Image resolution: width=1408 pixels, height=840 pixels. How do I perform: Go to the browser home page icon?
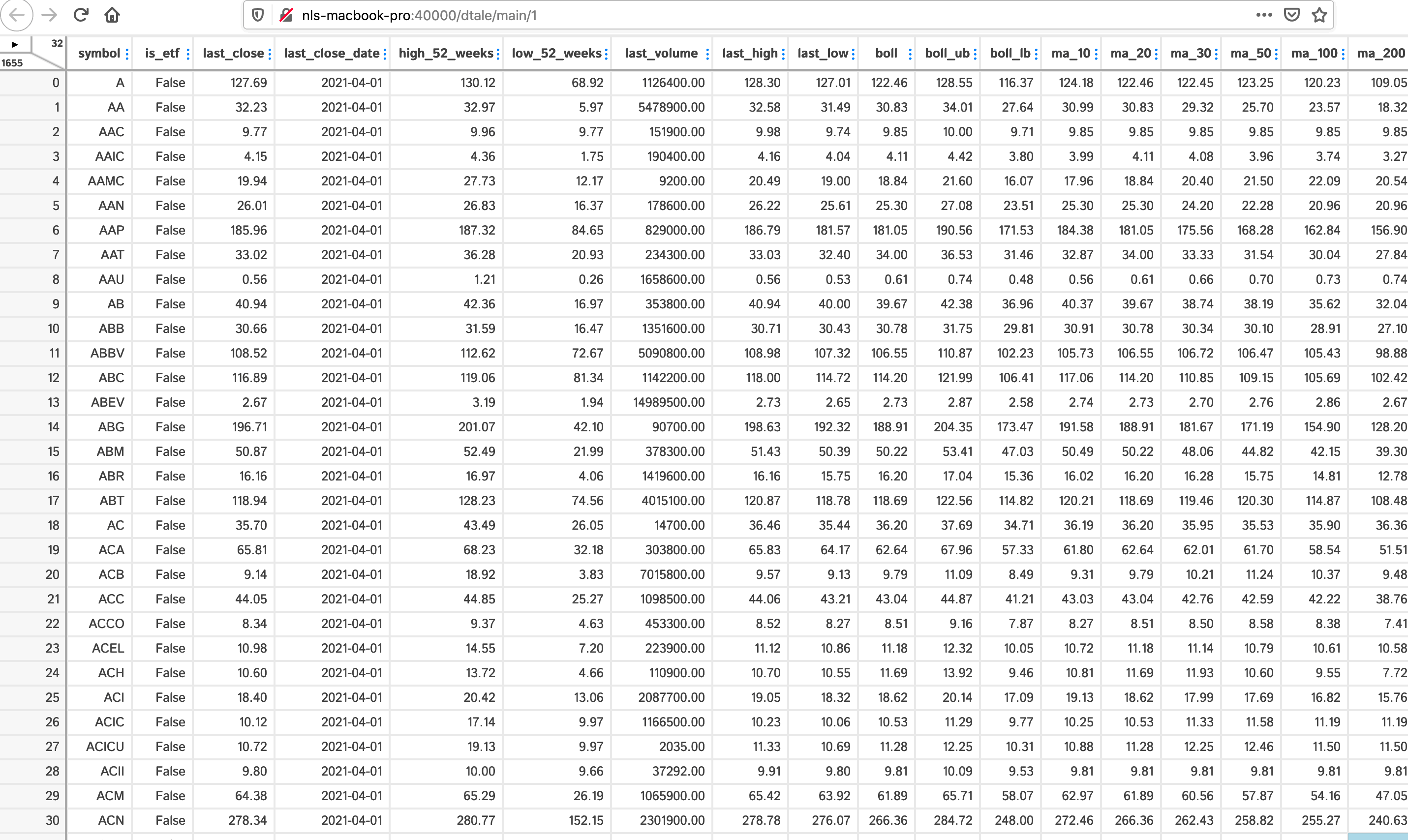coord(112,15)
